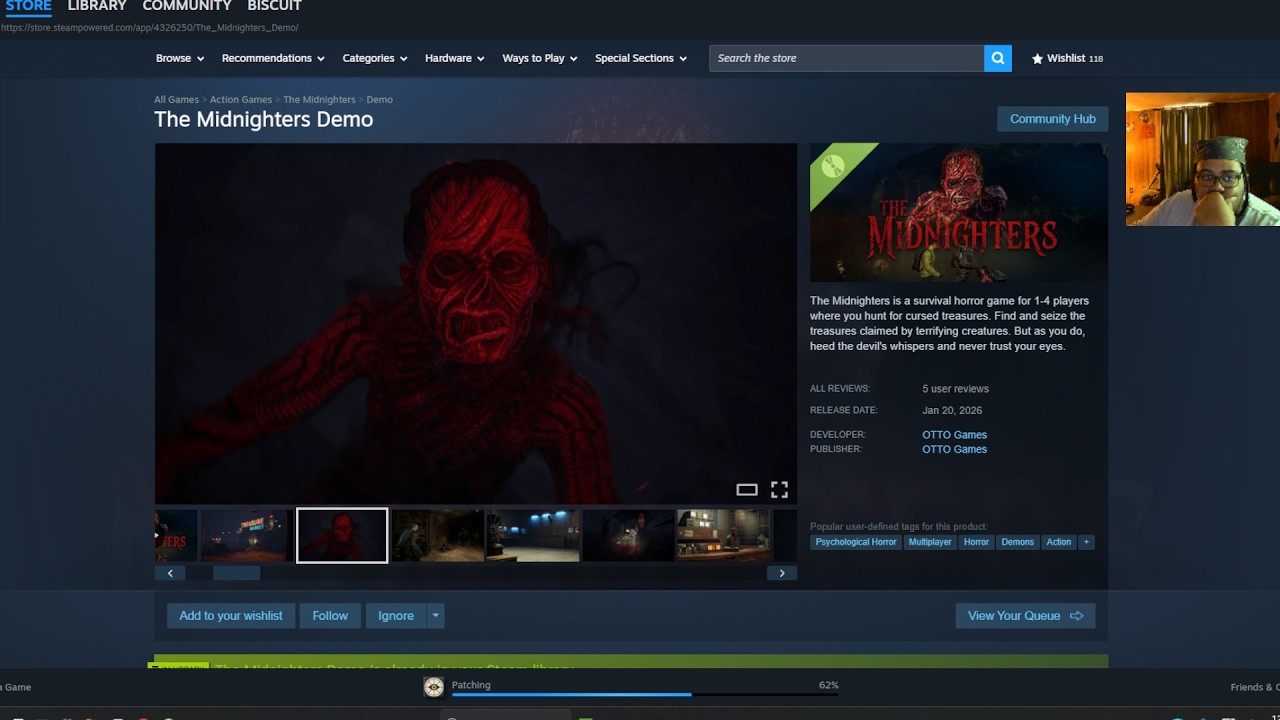1280x720 pixels.
Task: Go to the STORE tab
Action: (28, 6)
